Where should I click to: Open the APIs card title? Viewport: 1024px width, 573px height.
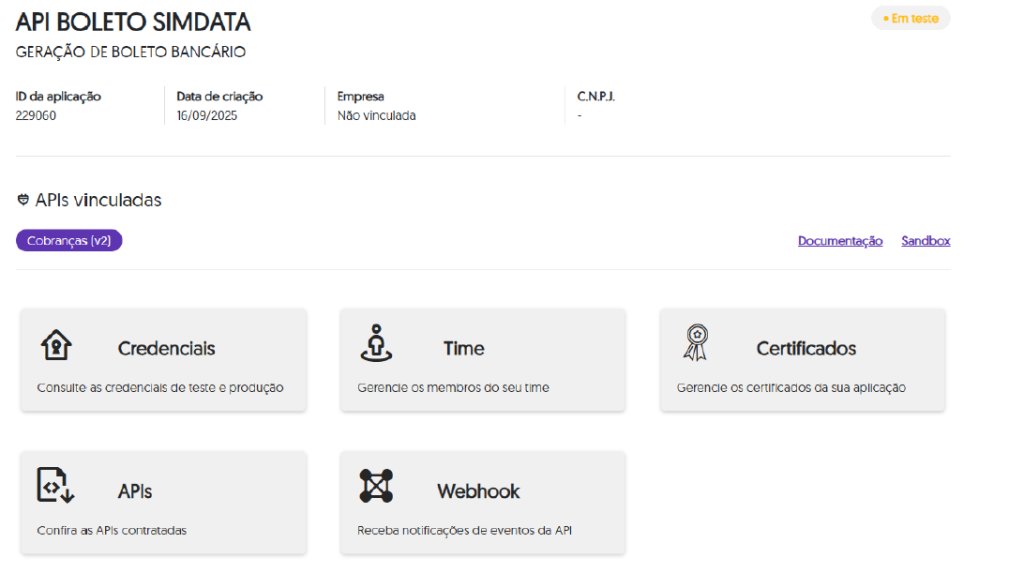tap(135, 492)
